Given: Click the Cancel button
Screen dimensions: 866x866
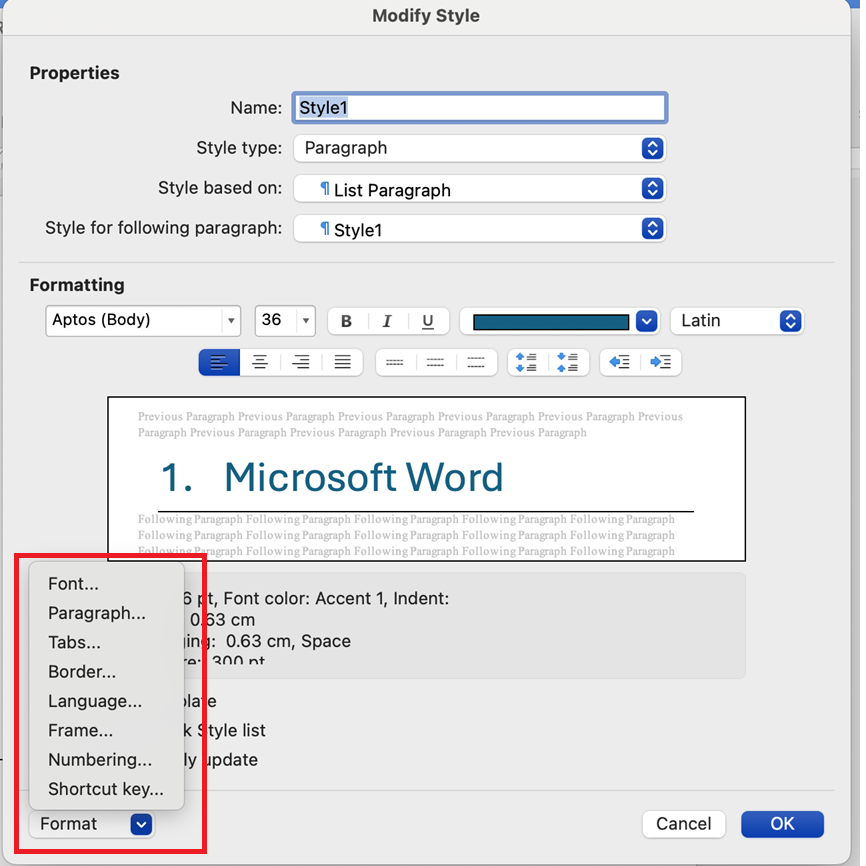Looking at the screenshot, I should click(684, 824).
